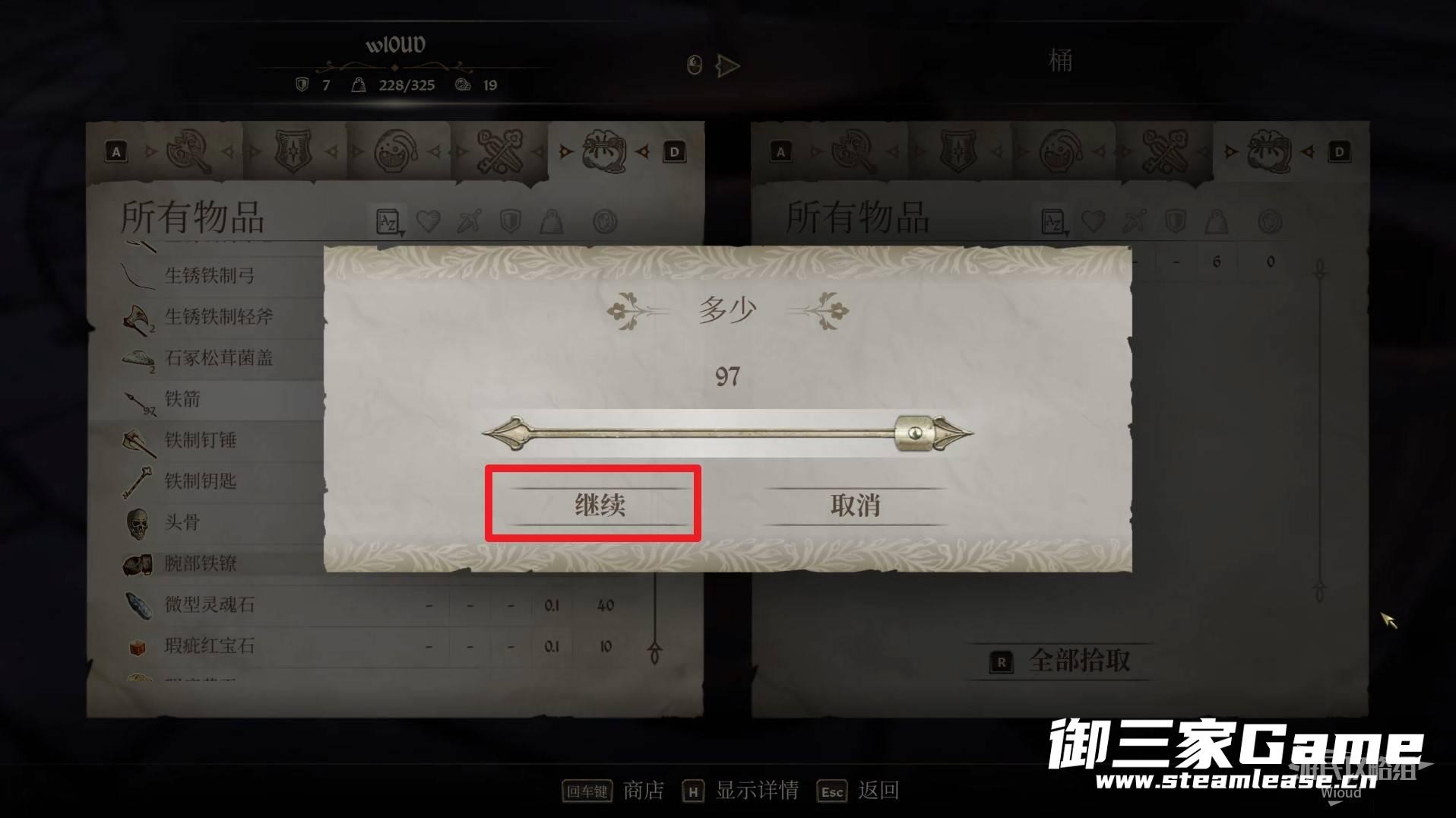
Task: Click 取消 to cancel the dialog
Action: (x=856, y=506)
